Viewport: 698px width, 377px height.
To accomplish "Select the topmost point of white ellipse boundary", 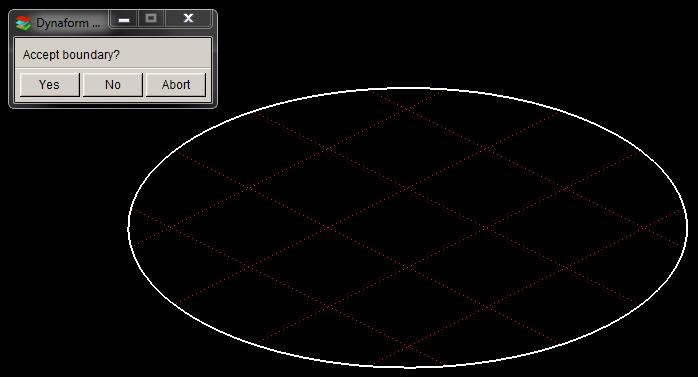I will (407, 88).
